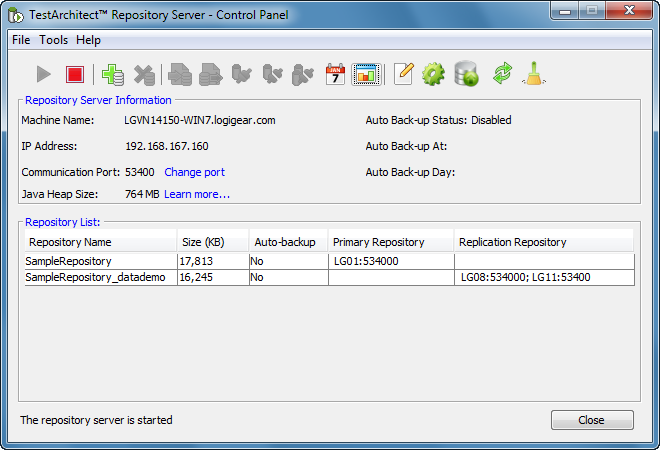
Task: Click the Learn more… link
Action: [x=197, y=194]
